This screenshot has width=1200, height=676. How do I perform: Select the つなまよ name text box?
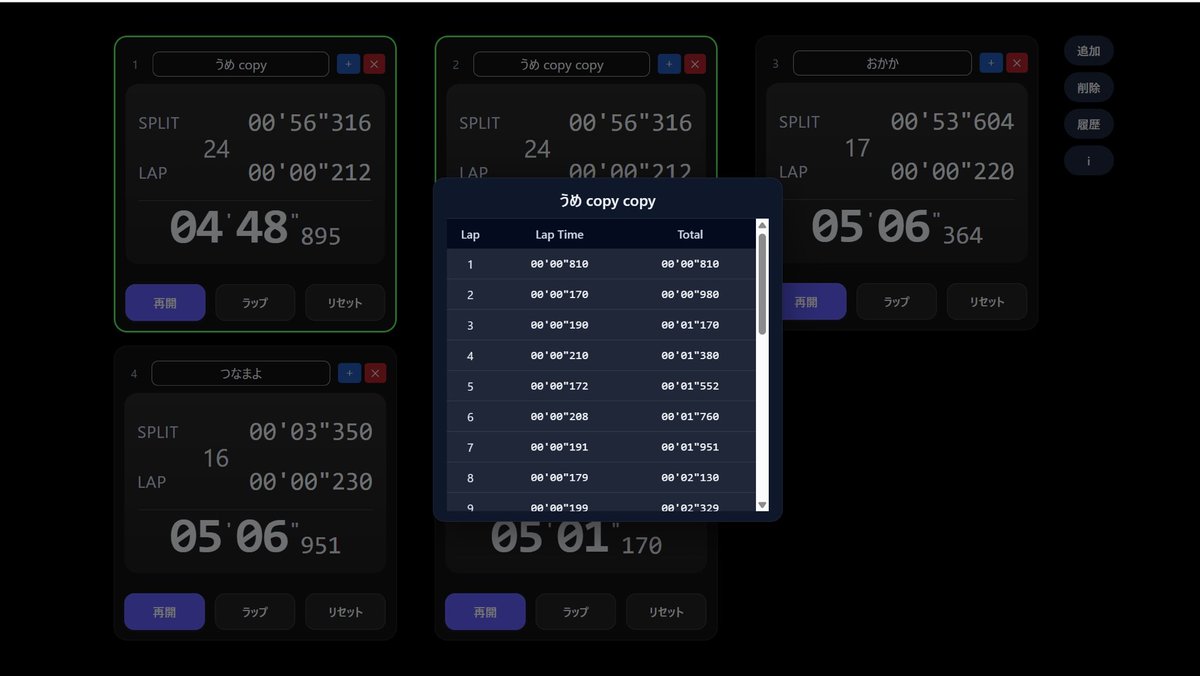point(240,372)
